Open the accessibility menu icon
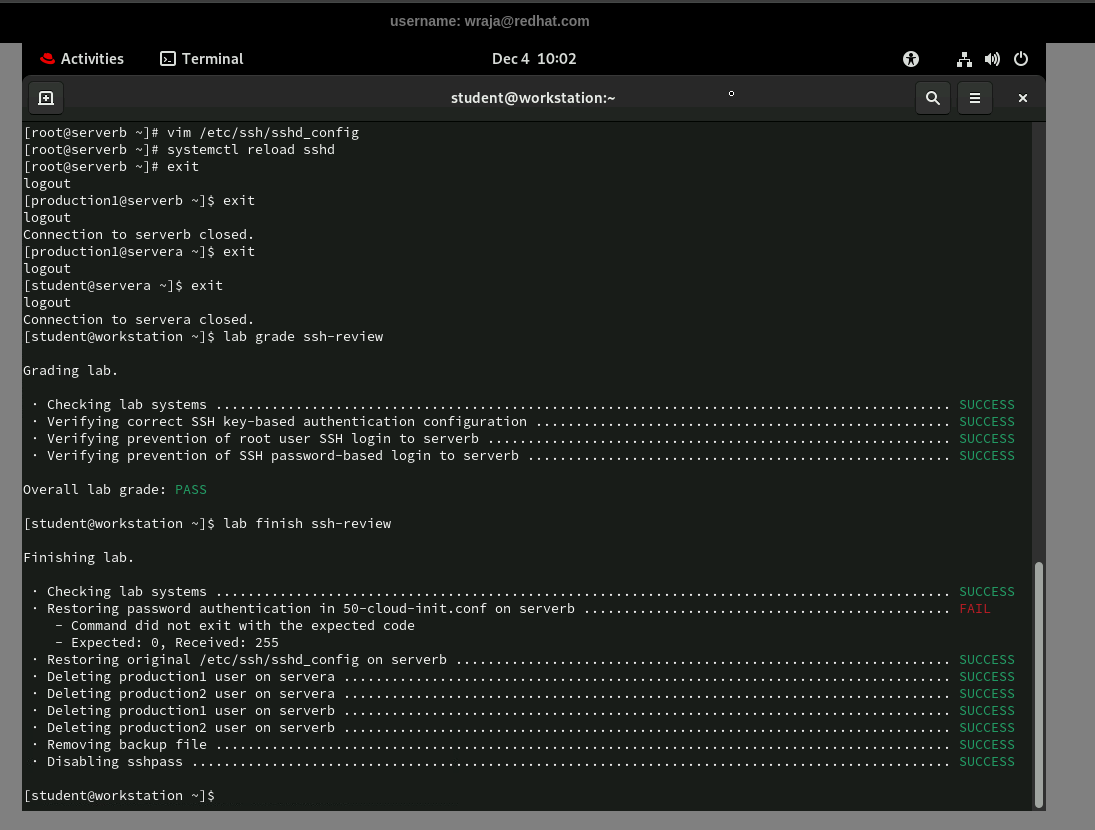This screenshot has width=1095, height=830. point(910,59)
